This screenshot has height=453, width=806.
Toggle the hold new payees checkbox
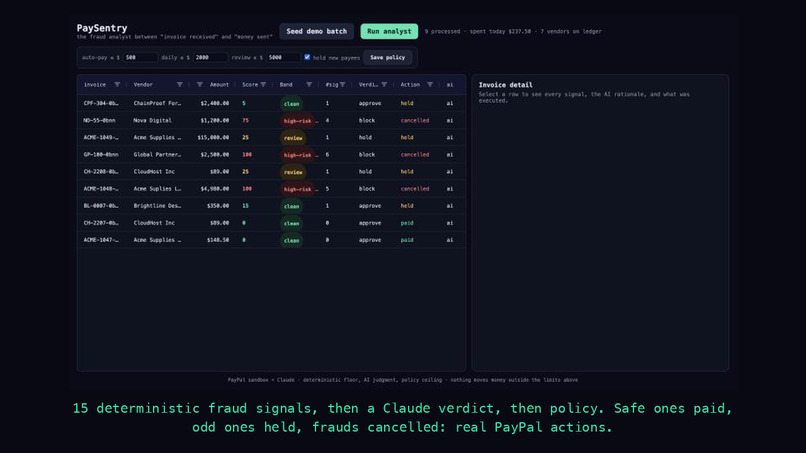307,57
